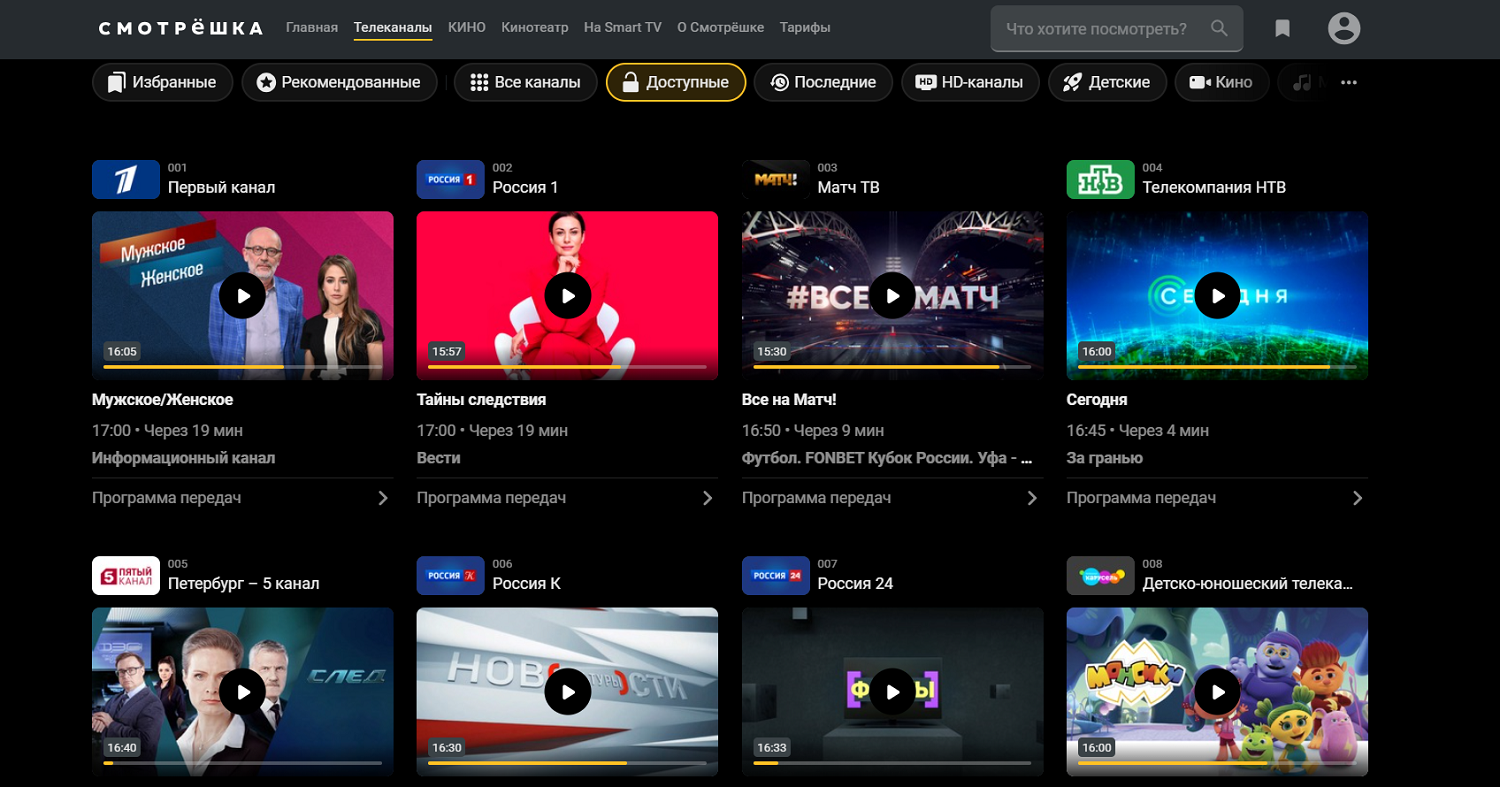This screenshot has width=1500, height=787.
Task: Click the НТВ channel logo
Action: pos(1101,179)
